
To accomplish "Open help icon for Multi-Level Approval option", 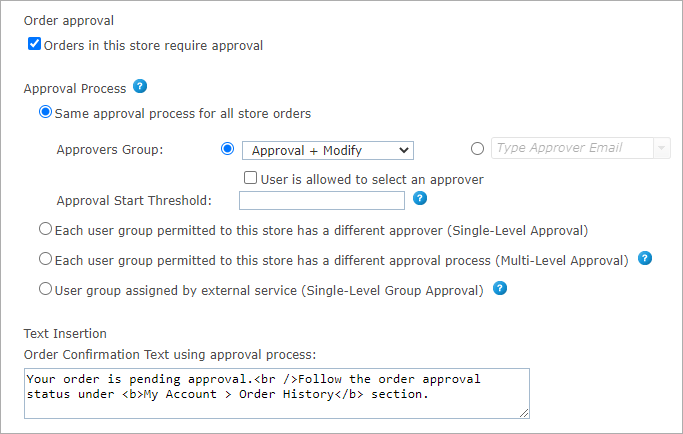I will (x=645, y=258).
